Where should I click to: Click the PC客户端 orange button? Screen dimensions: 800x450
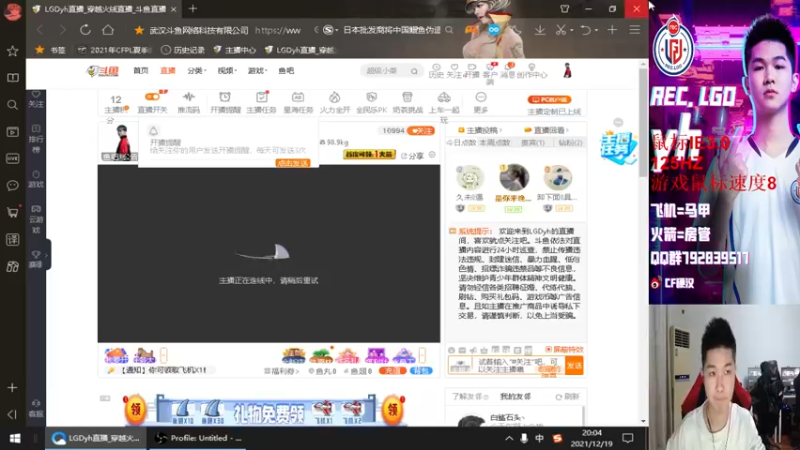pyautogui.click(x=549, y=99)
